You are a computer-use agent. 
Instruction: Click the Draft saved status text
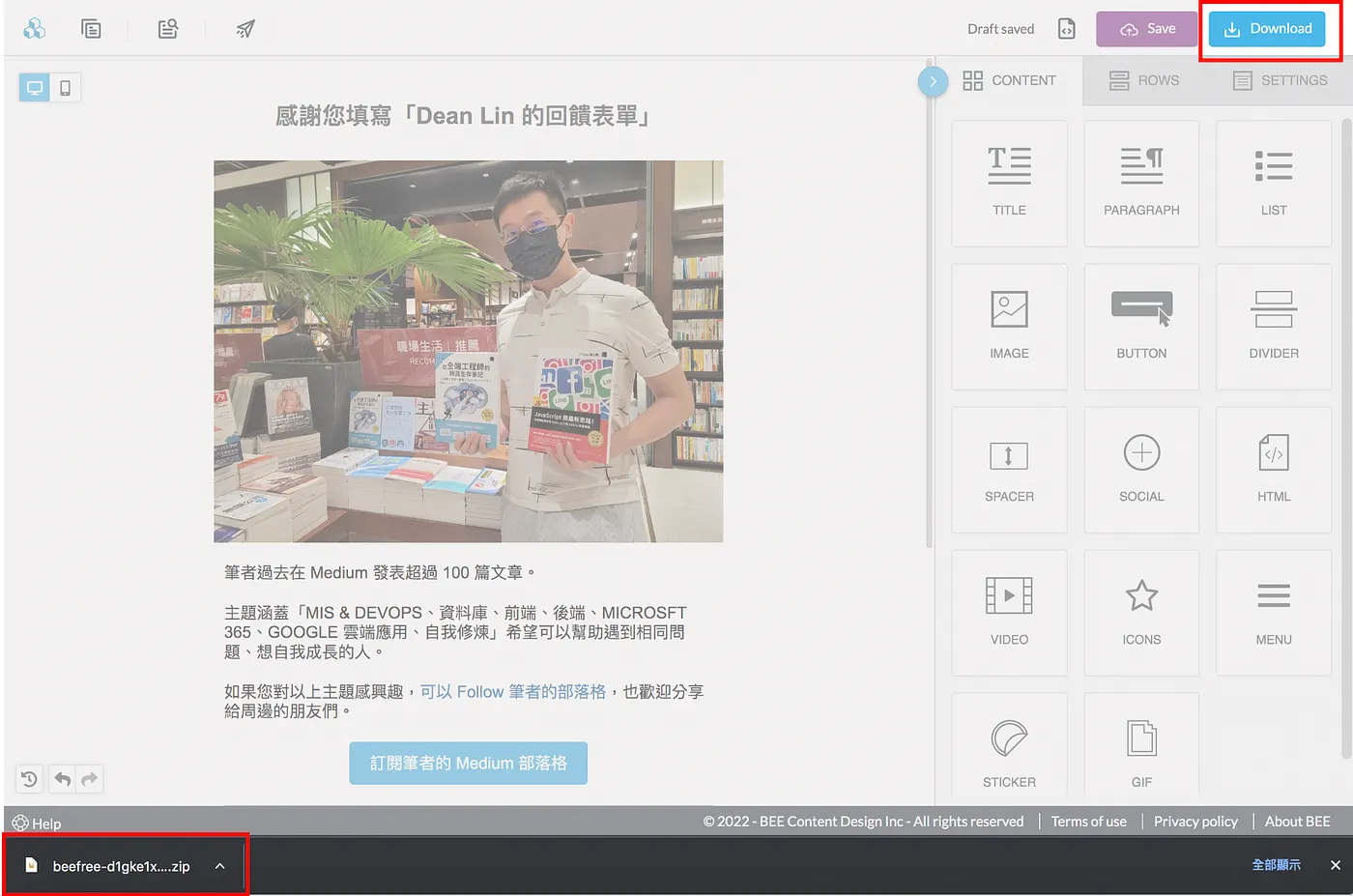(x=1000, y=29)
